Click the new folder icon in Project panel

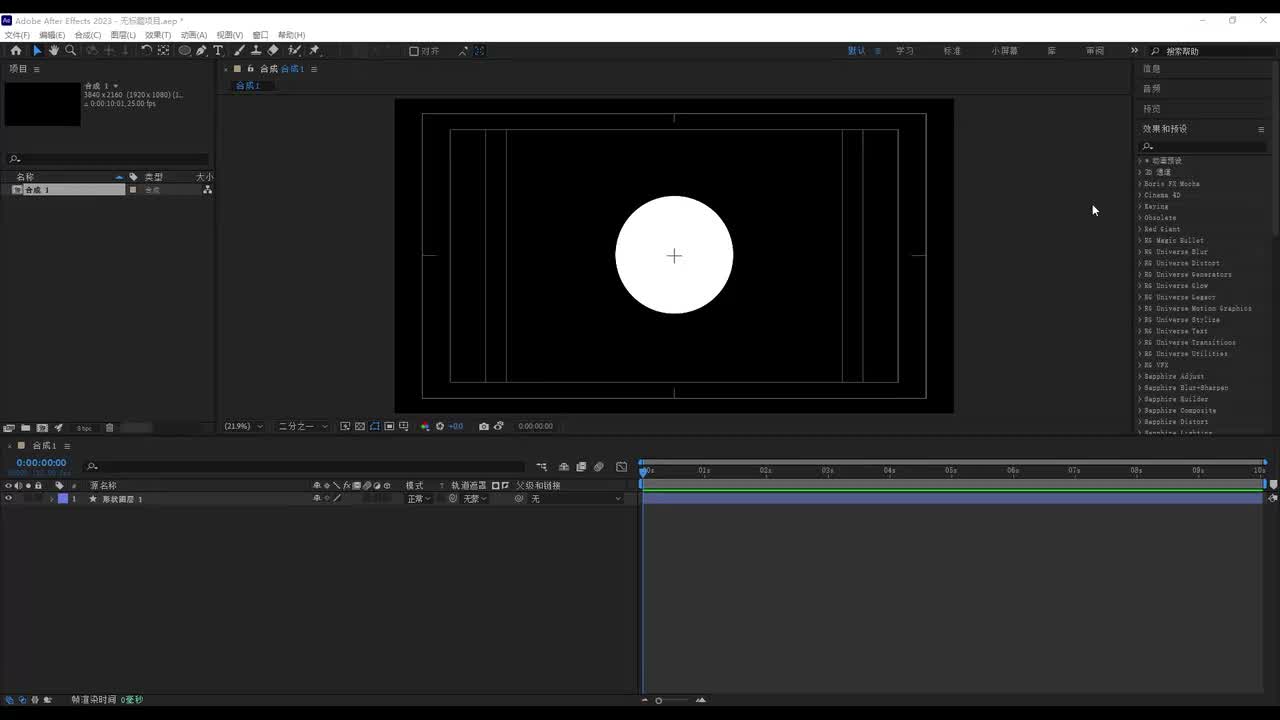coord(26,428)
